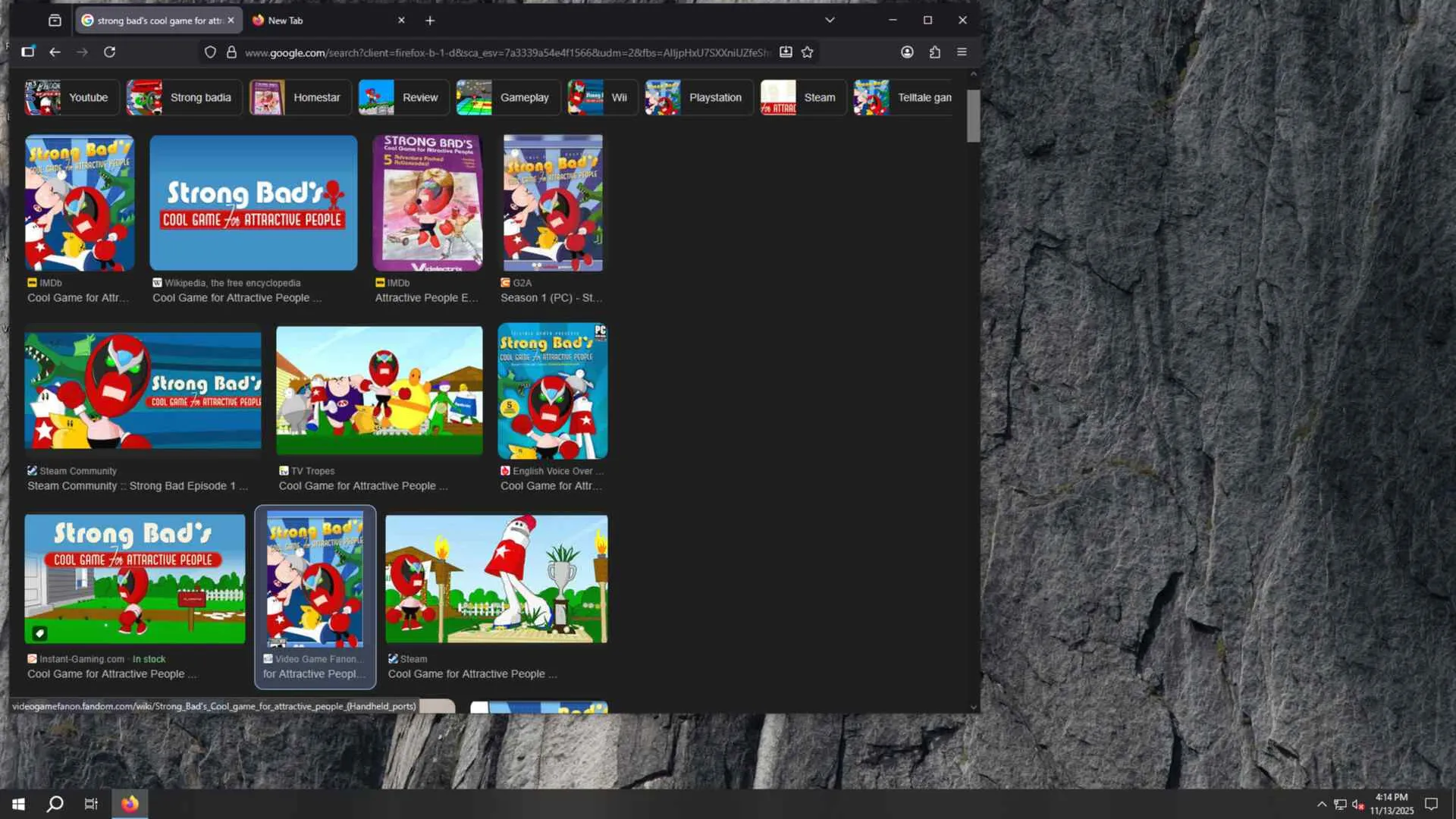The height and width of the screenshot is (819, 1456).
Task: Open the Firefox account icon
Action: (x=907, y=52)
